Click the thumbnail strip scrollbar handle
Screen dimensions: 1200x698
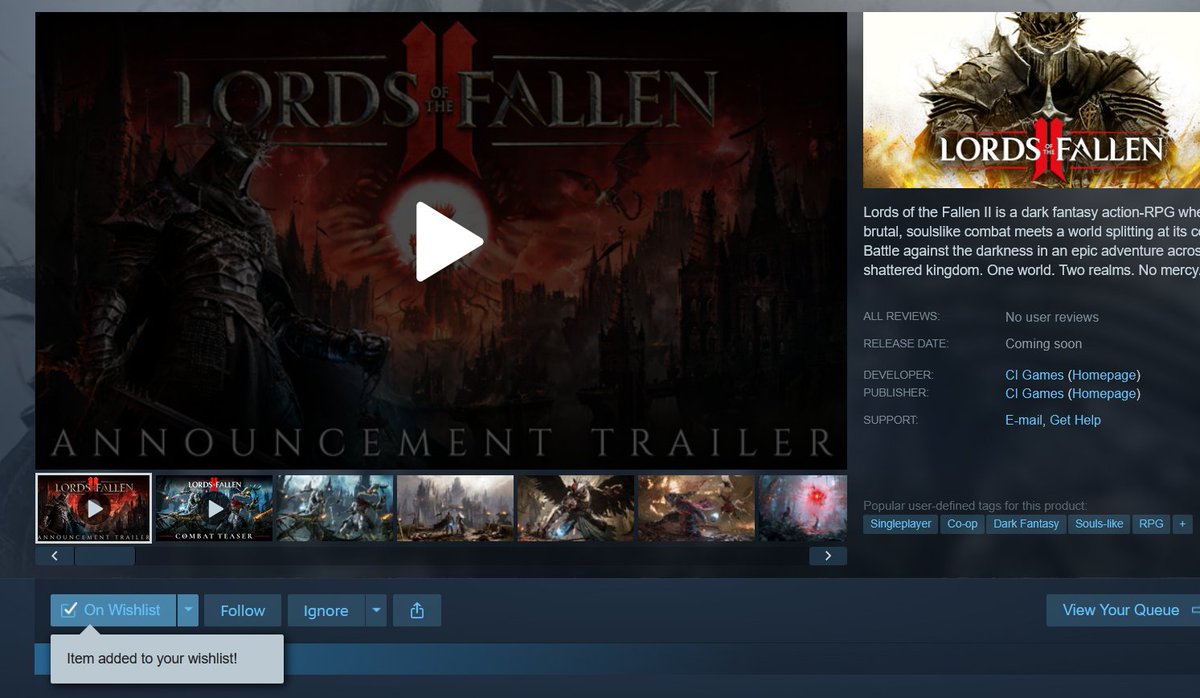105,556
